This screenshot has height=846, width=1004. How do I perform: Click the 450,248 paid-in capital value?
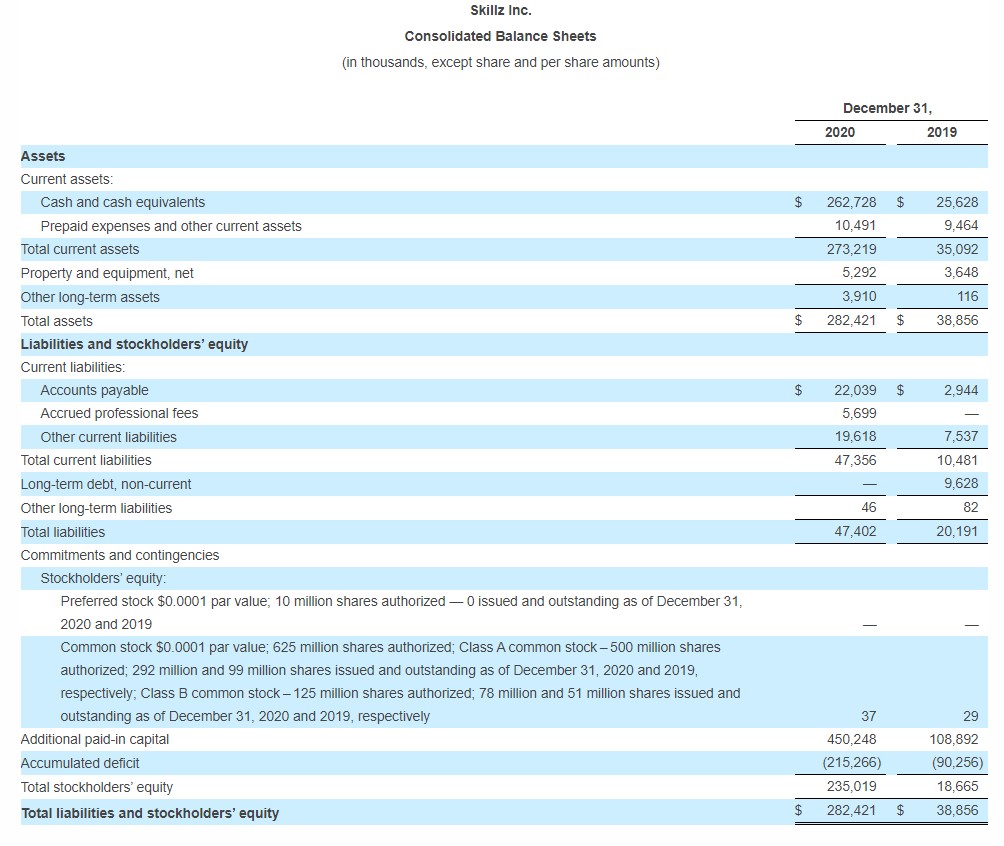(x=851, y=740)
